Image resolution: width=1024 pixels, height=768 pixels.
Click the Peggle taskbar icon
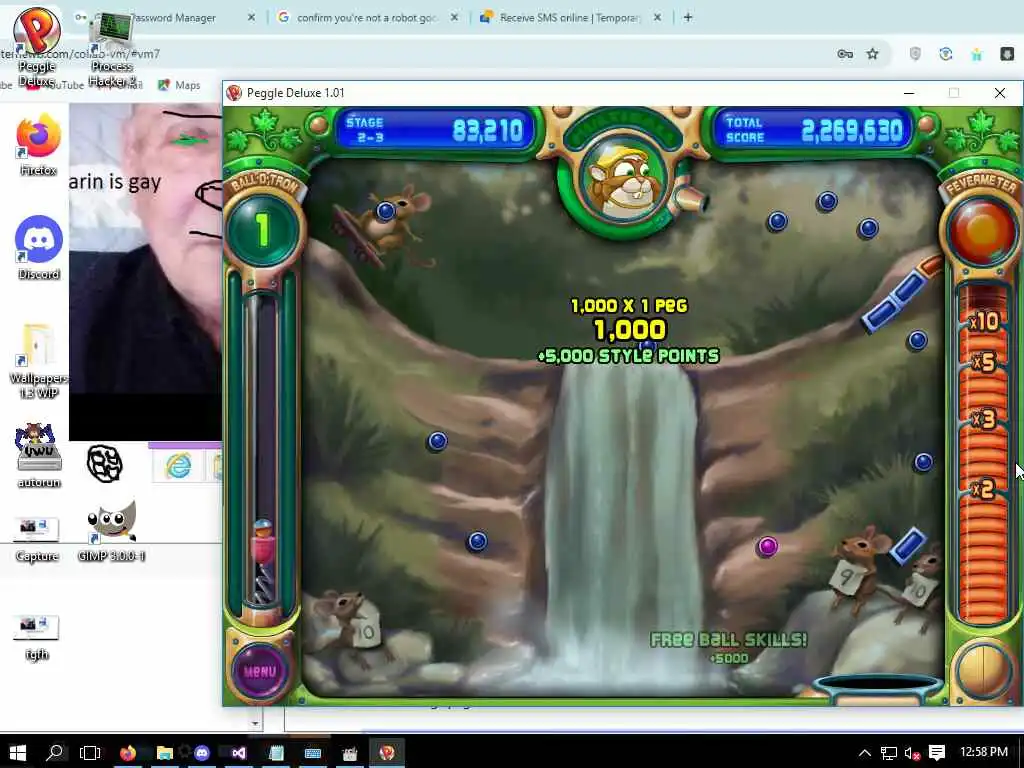(387, 753)
